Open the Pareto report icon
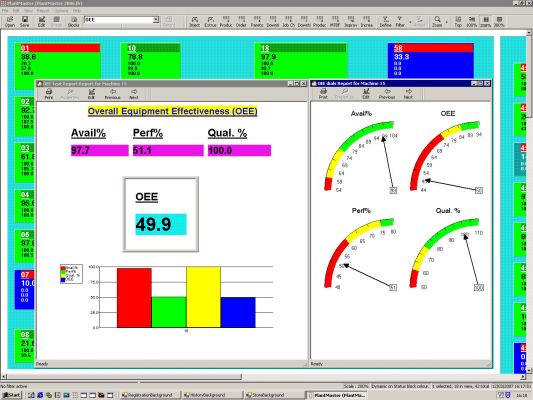 click(257, 21)
